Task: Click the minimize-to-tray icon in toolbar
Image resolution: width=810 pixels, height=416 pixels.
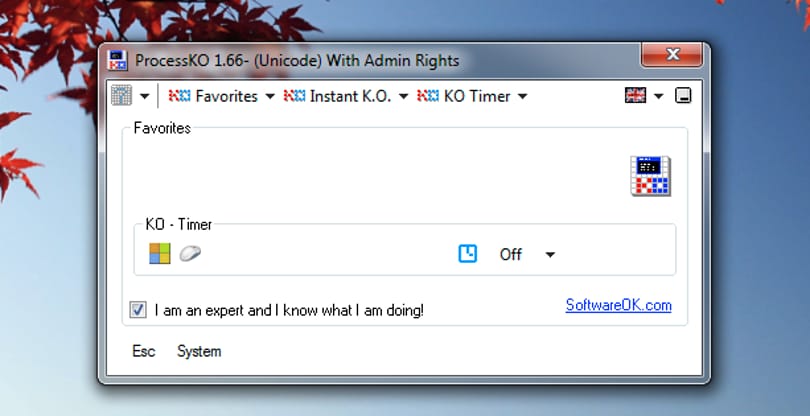Action: tap(683, 96)
